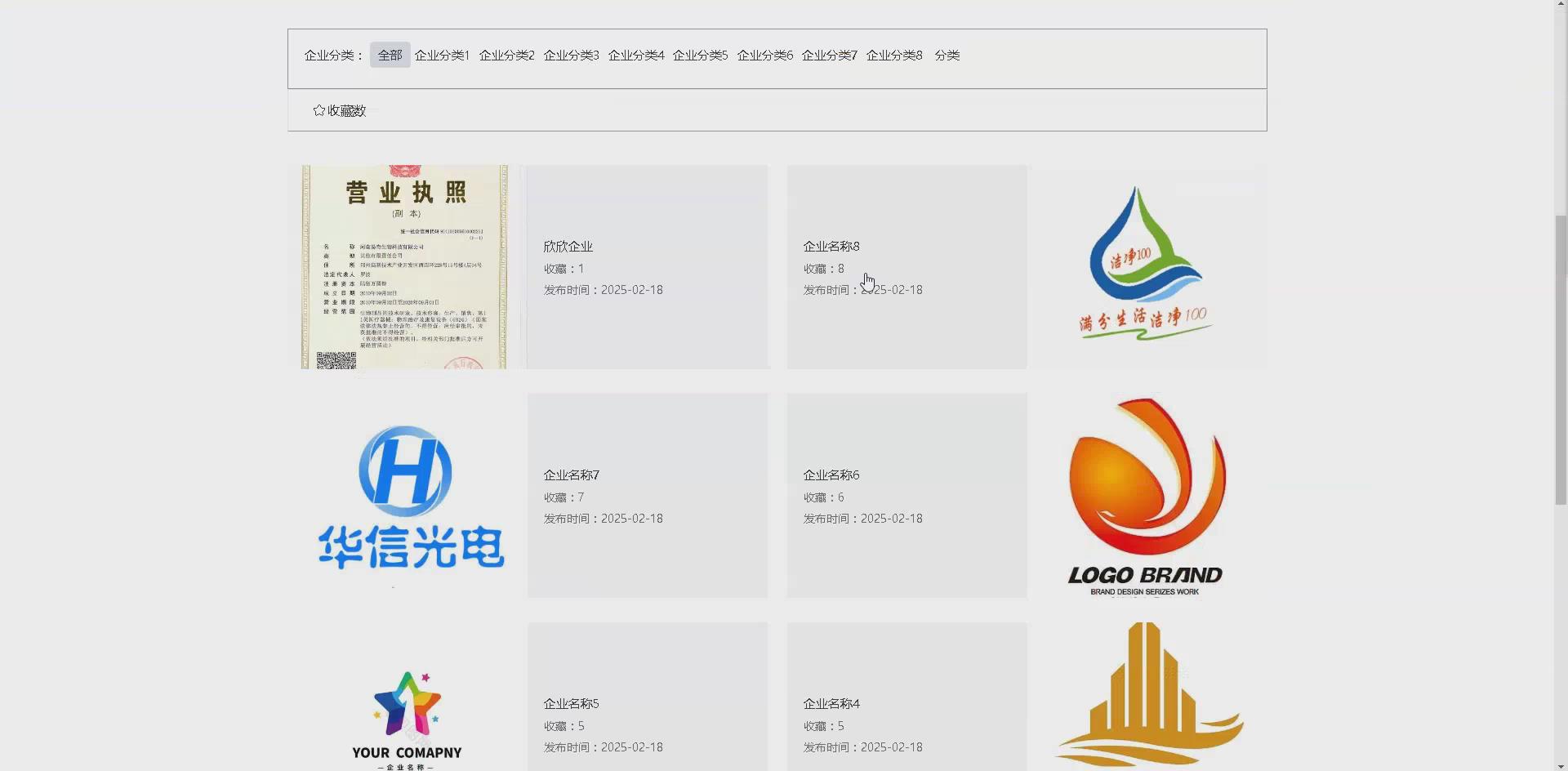Screen dimensions: 1568x771
Task: Select the 全部 category filter
Action: (x=390, y=55)
